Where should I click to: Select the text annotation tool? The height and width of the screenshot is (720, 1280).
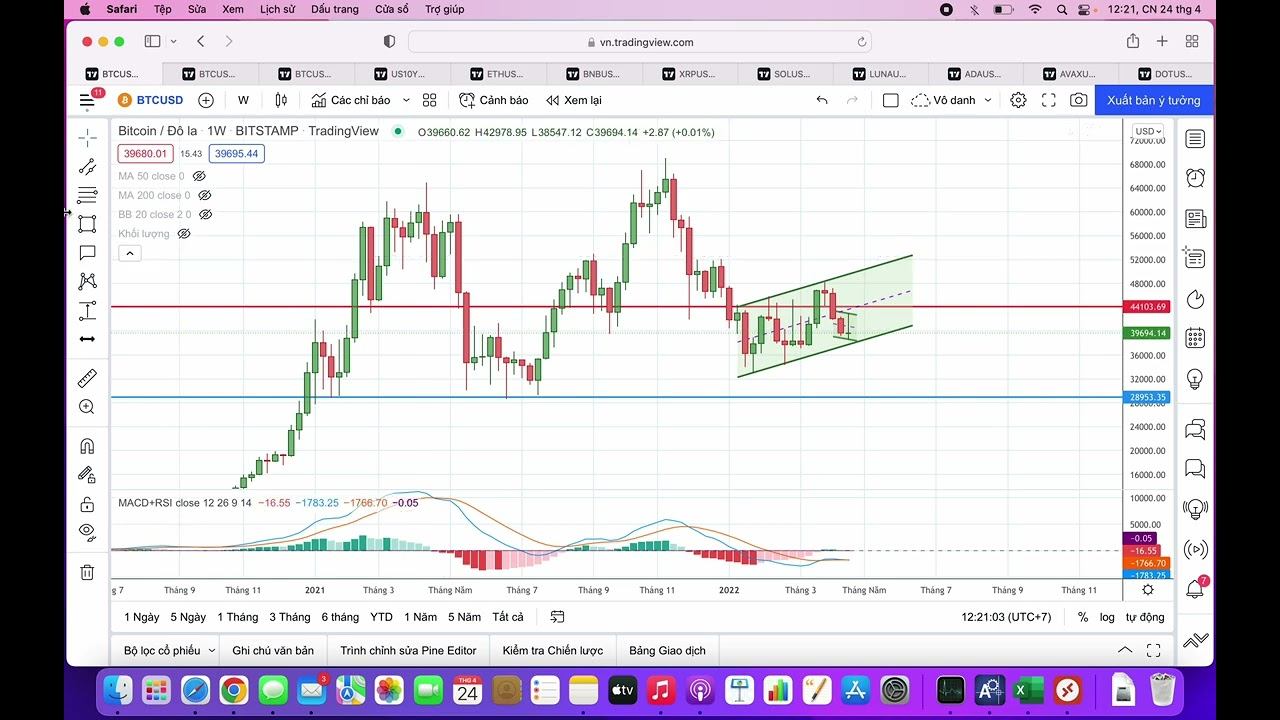[x=87, y=253]
